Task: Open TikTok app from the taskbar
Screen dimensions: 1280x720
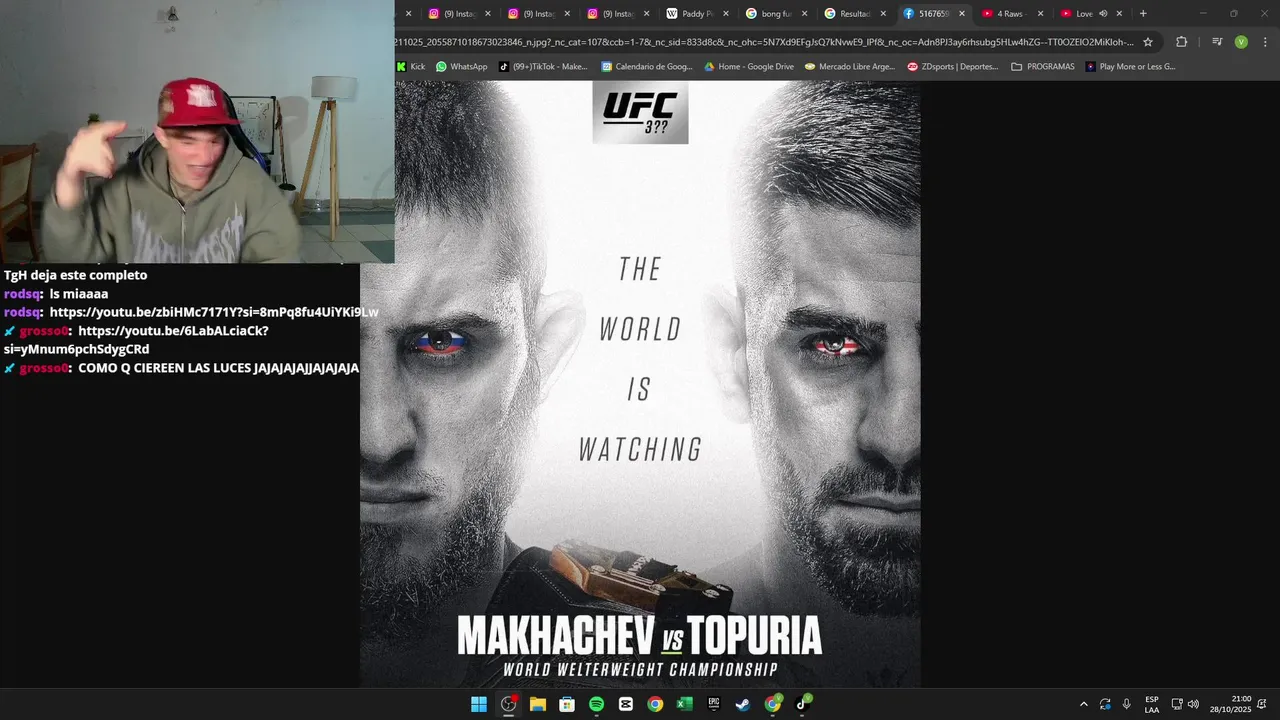Action: [802, 704]
